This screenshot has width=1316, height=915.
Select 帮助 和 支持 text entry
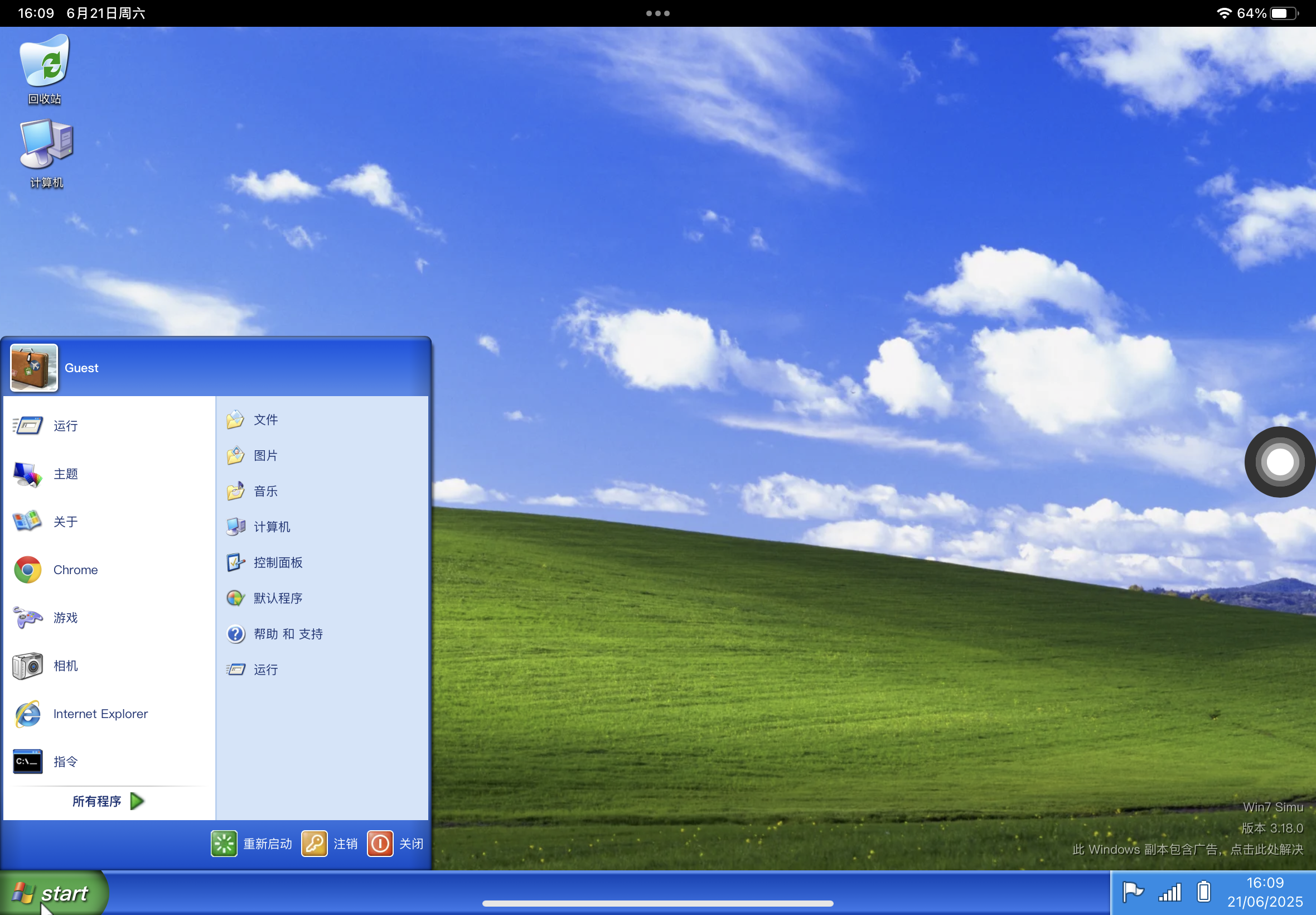[x=288, y=633]
